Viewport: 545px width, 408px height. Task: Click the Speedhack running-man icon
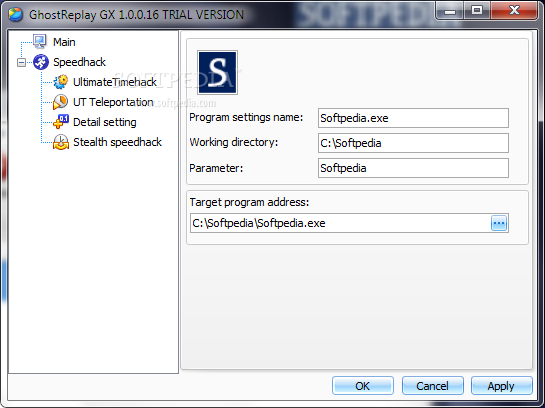pos(41,62)
